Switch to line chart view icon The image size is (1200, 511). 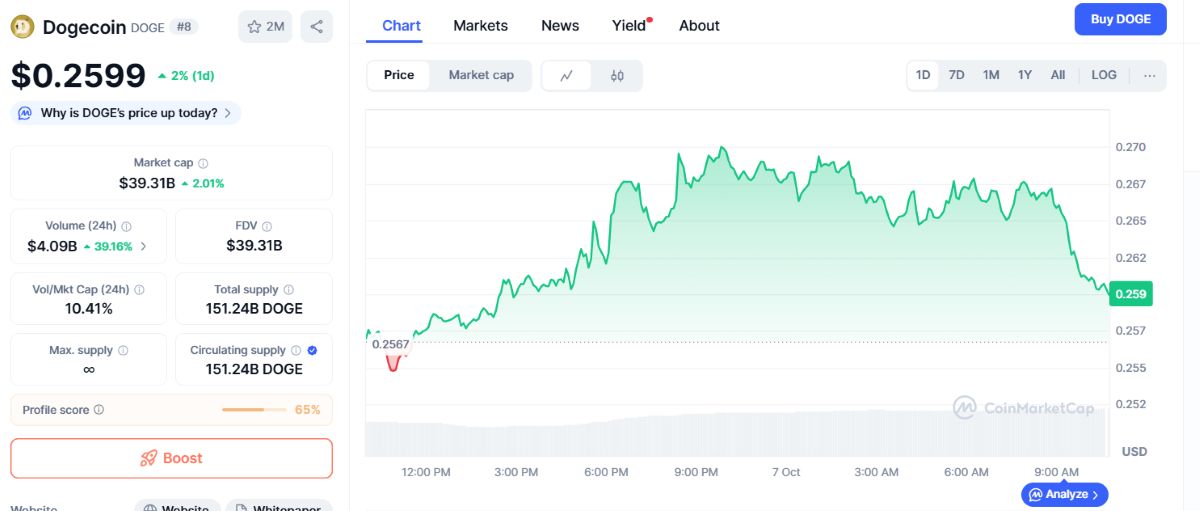pos(567,75)
